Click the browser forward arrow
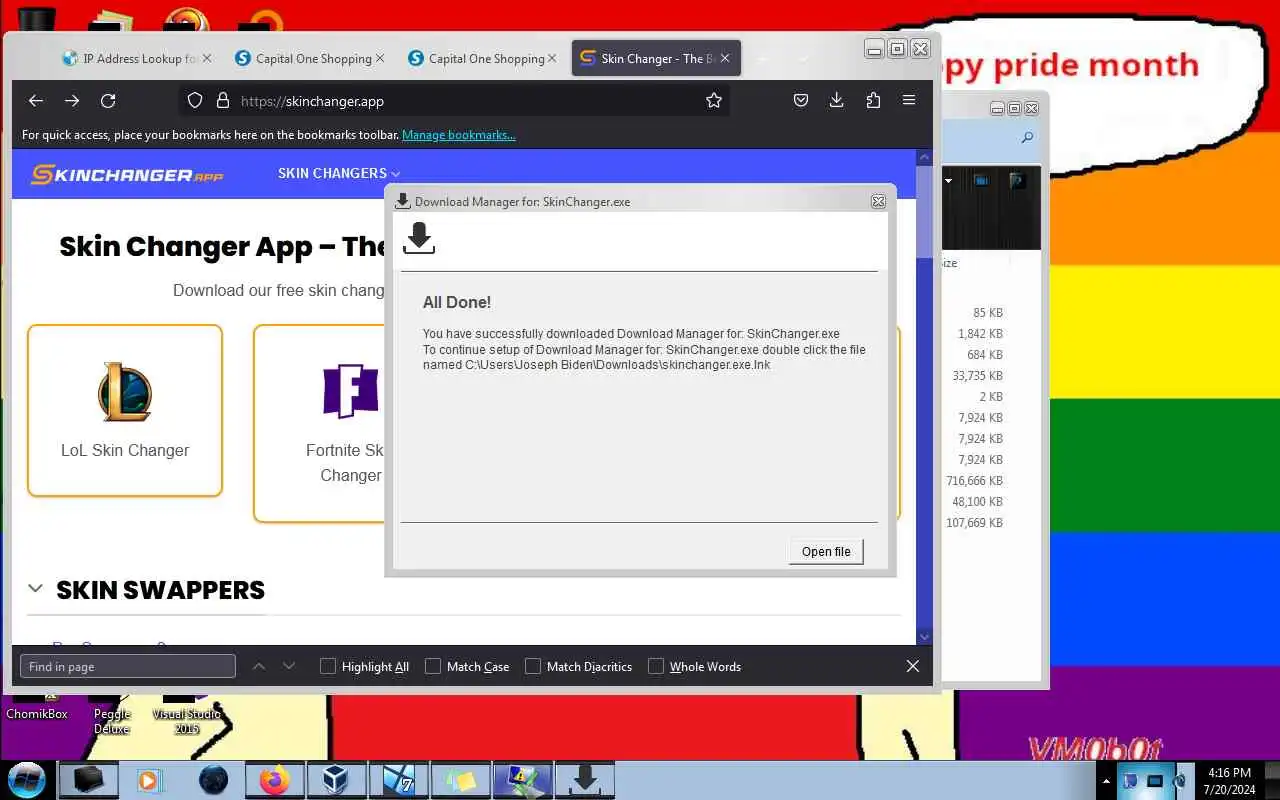The width and height of the screenshot is (1280, 800). coord(72,101)
